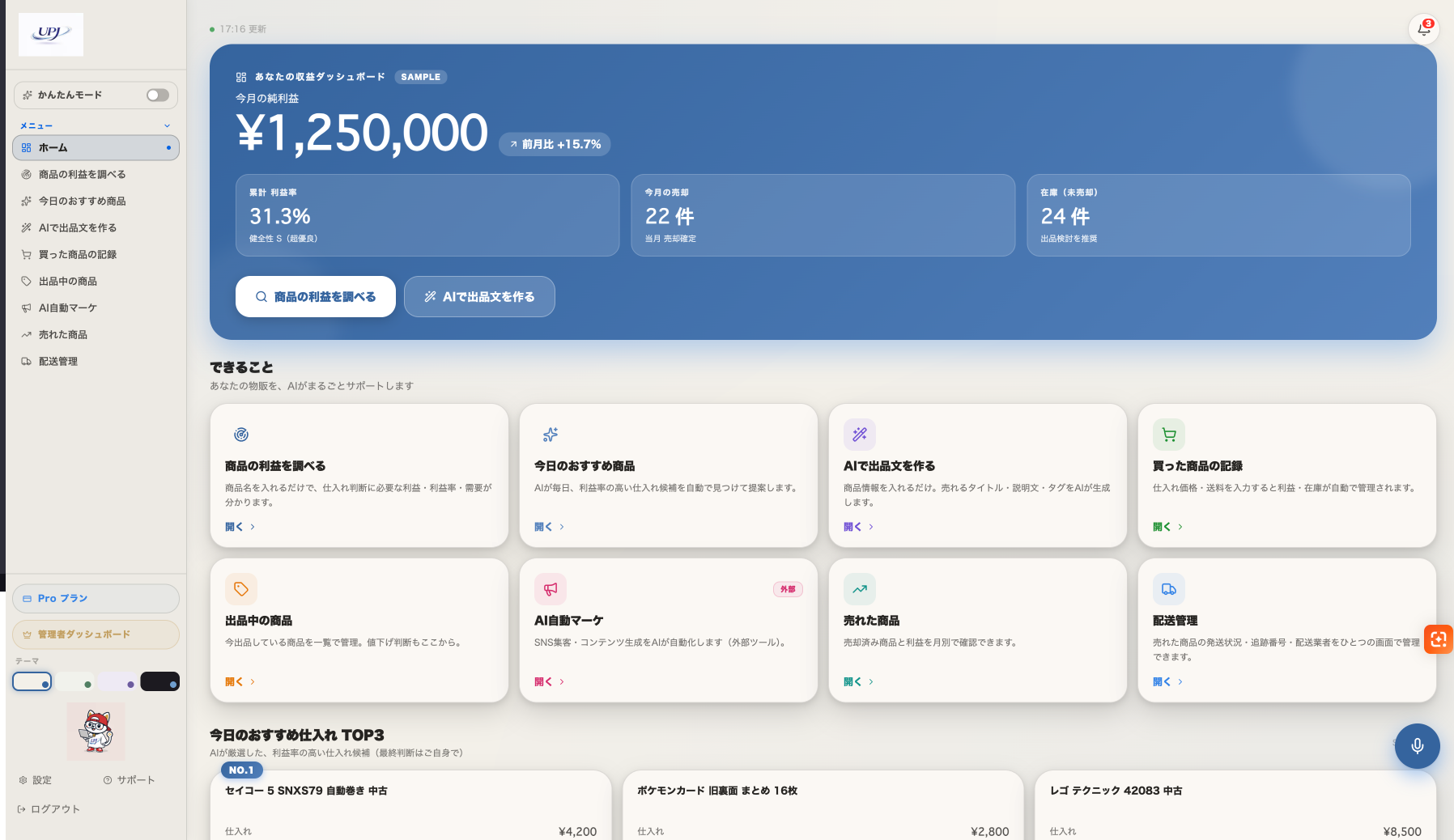
Task: Open 配送管理 sidebar menu item
Action: (96, 362)
